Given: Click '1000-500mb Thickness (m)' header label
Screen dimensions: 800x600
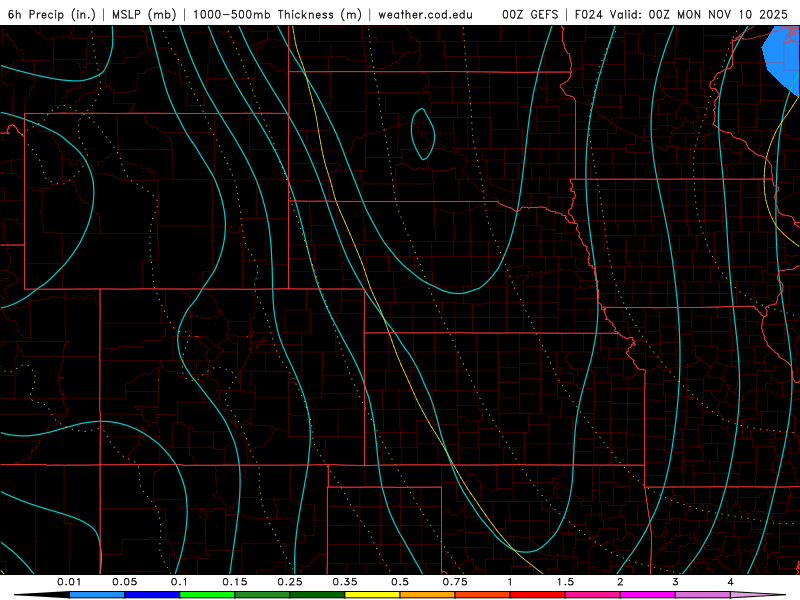Looking at the screenshot, I should pos(277,14).
